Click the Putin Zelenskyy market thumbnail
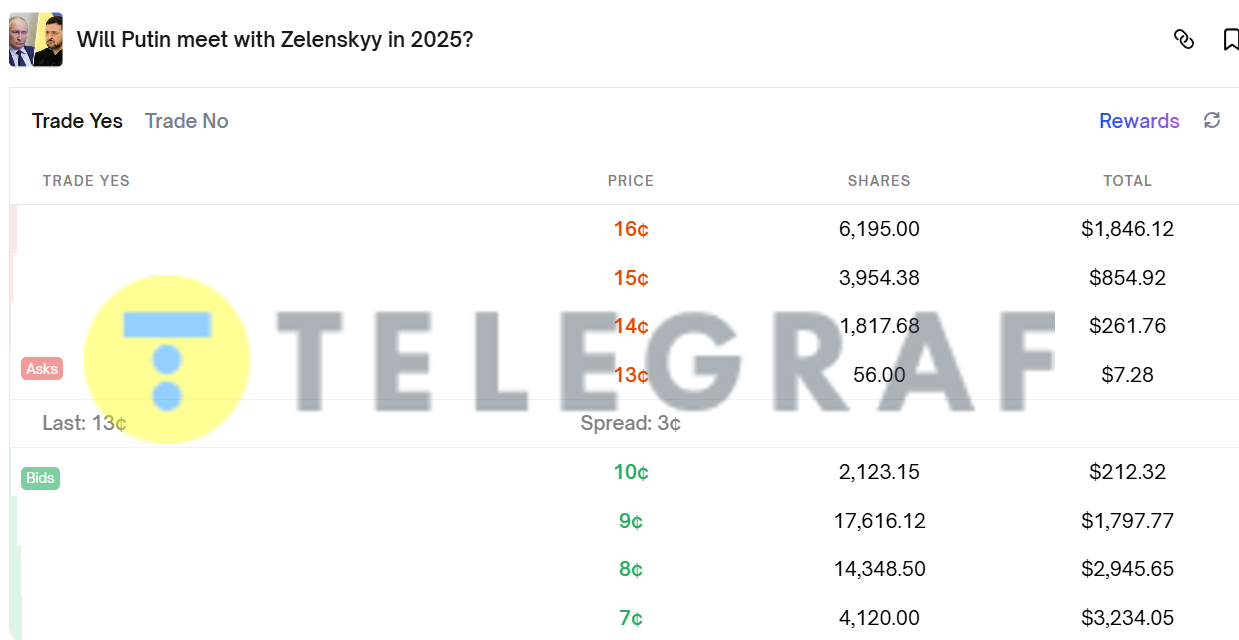The height and width of the screenshot is (640, 1239). (36, 40)
